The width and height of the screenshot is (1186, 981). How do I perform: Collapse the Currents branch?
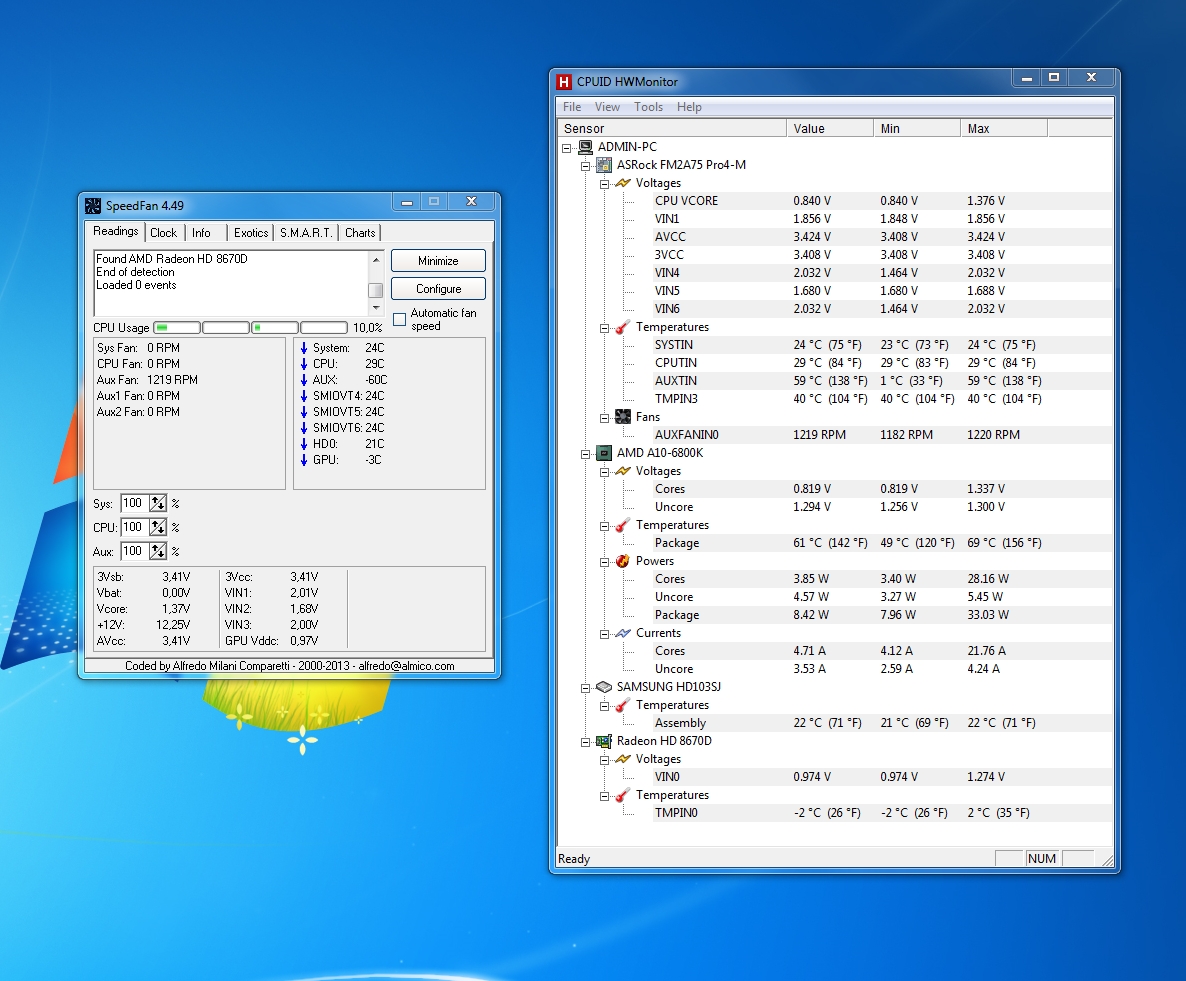tap(604, 634)
